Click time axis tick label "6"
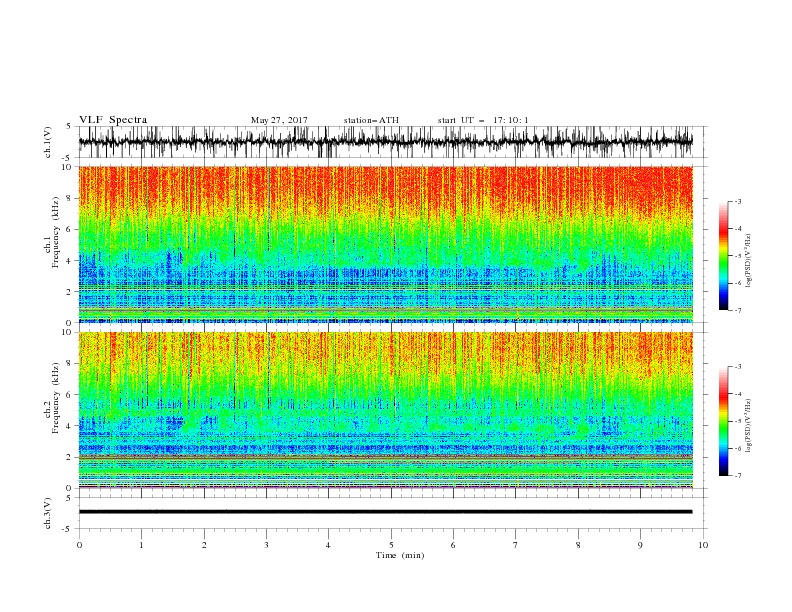The height and width of the screenshot is (612, 792). coord(453,545)
